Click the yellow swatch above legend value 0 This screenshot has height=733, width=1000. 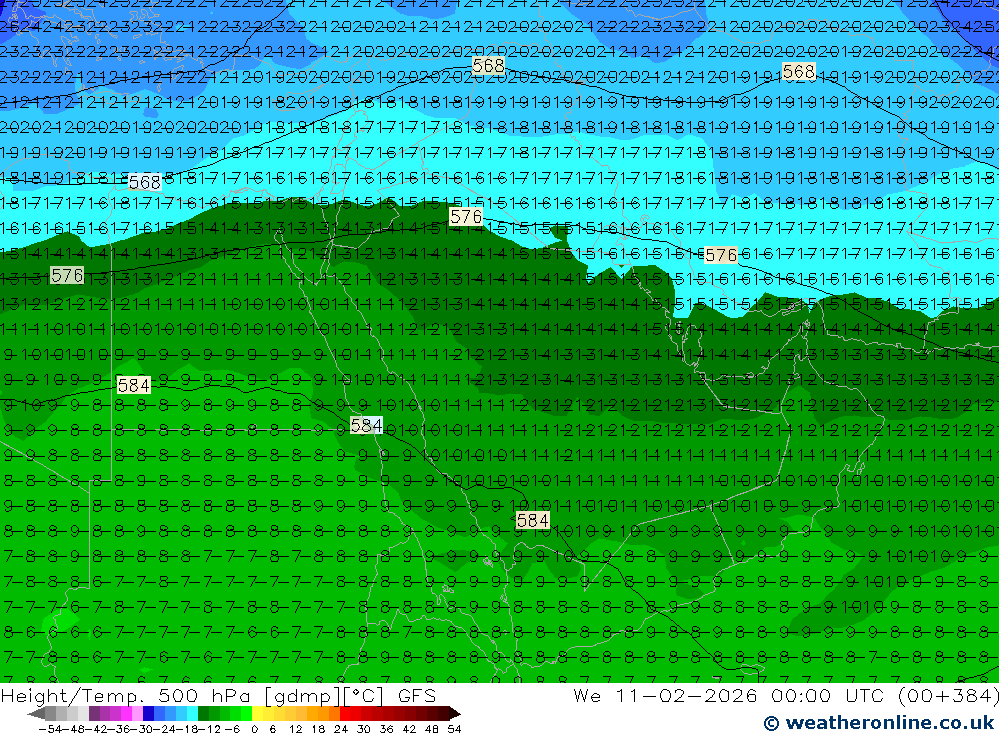pyautogui.click(x=258, y=714)
